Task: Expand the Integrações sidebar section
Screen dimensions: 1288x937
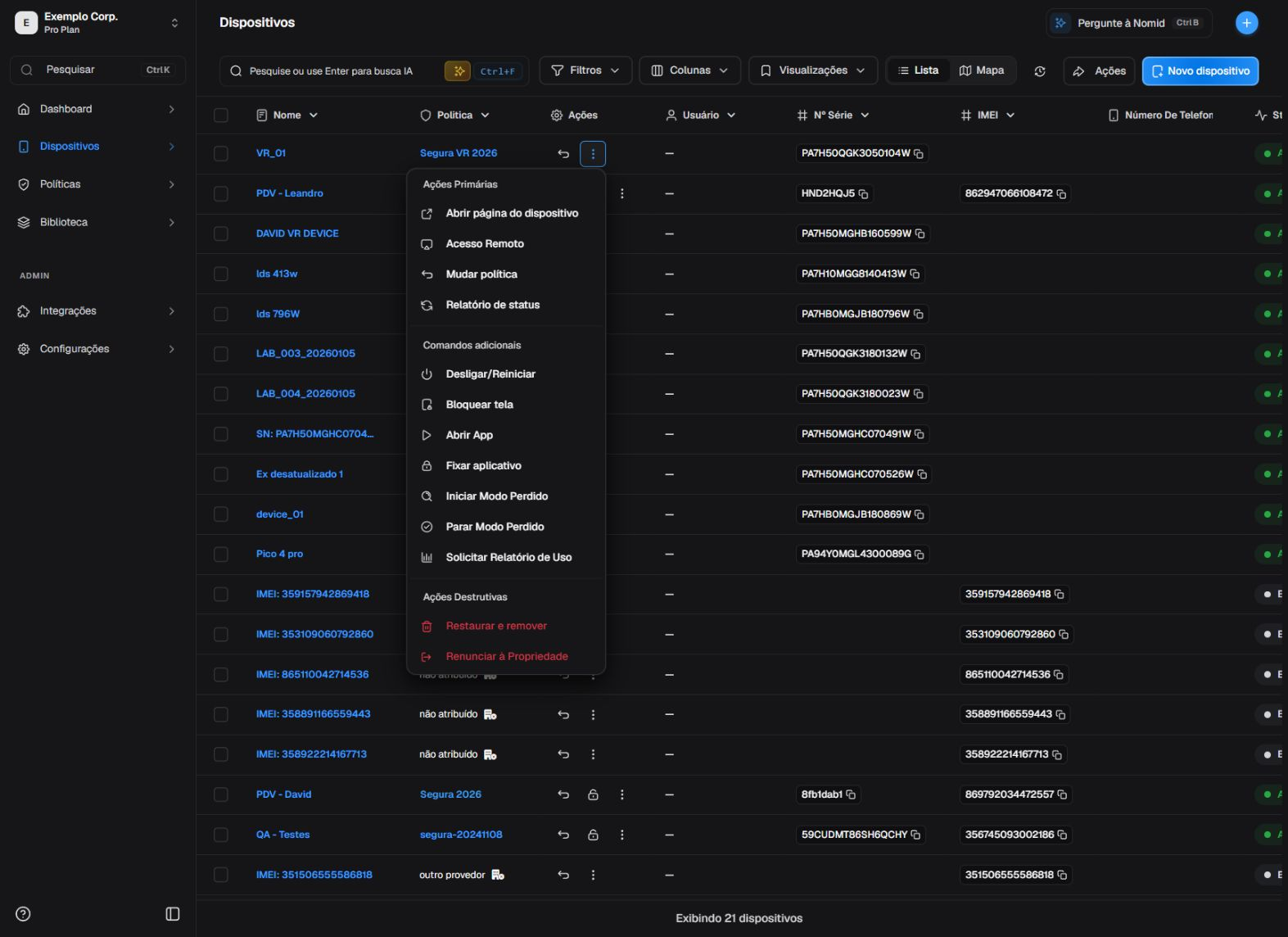Action: pyautogui.click(x=97, y=311)
